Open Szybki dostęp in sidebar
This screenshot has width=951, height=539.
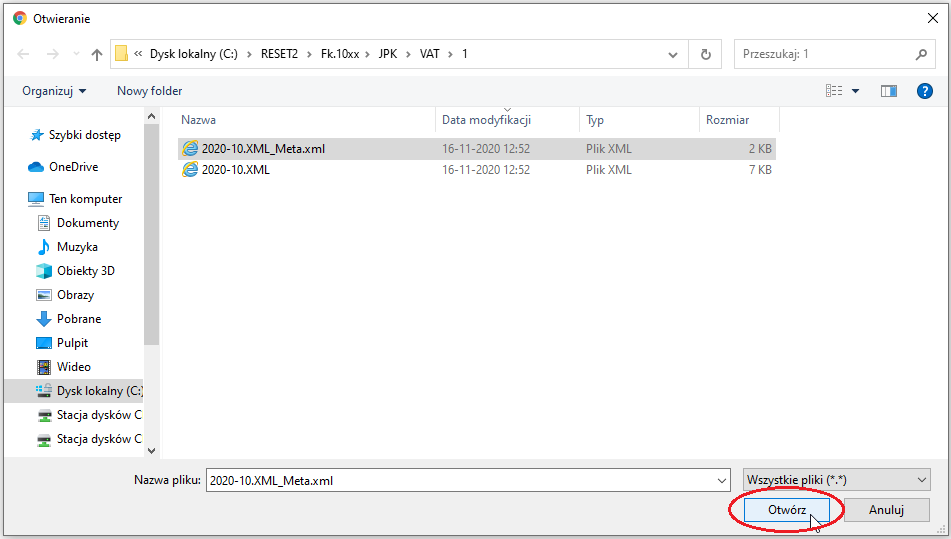tap(84, 135)
